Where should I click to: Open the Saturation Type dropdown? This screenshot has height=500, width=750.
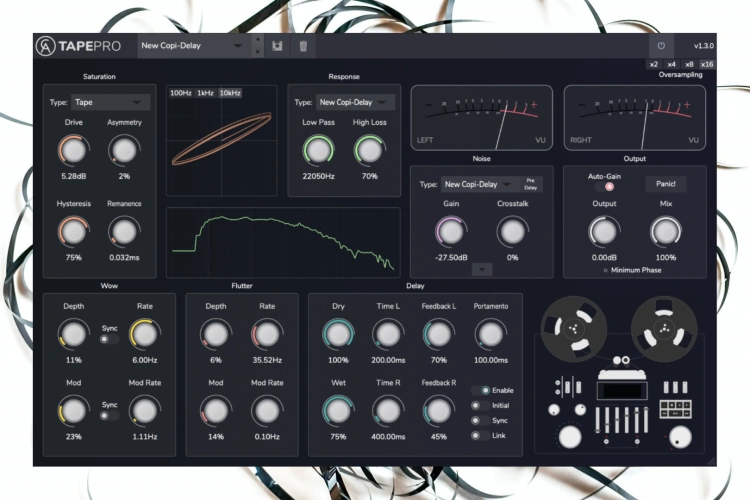coord(110,102)
